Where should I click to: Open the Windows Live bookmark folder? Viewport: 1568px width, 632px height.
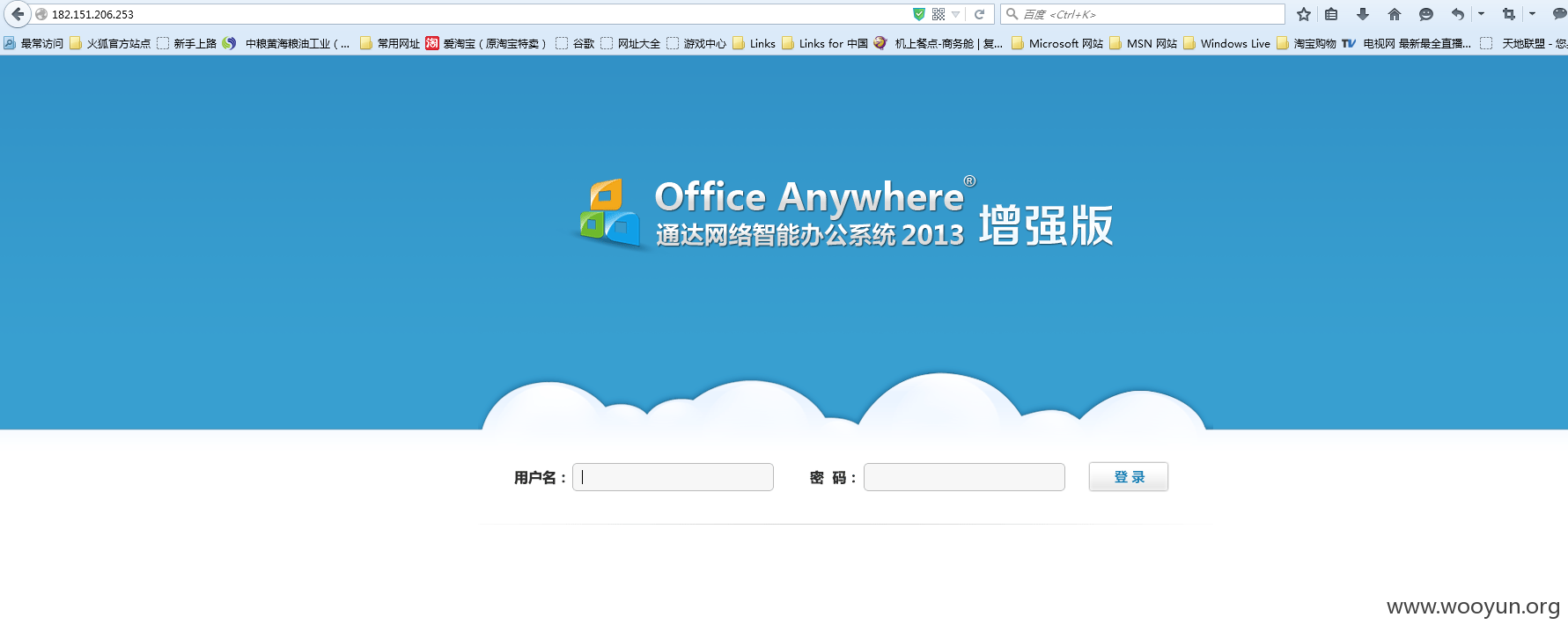[1227, 43]
